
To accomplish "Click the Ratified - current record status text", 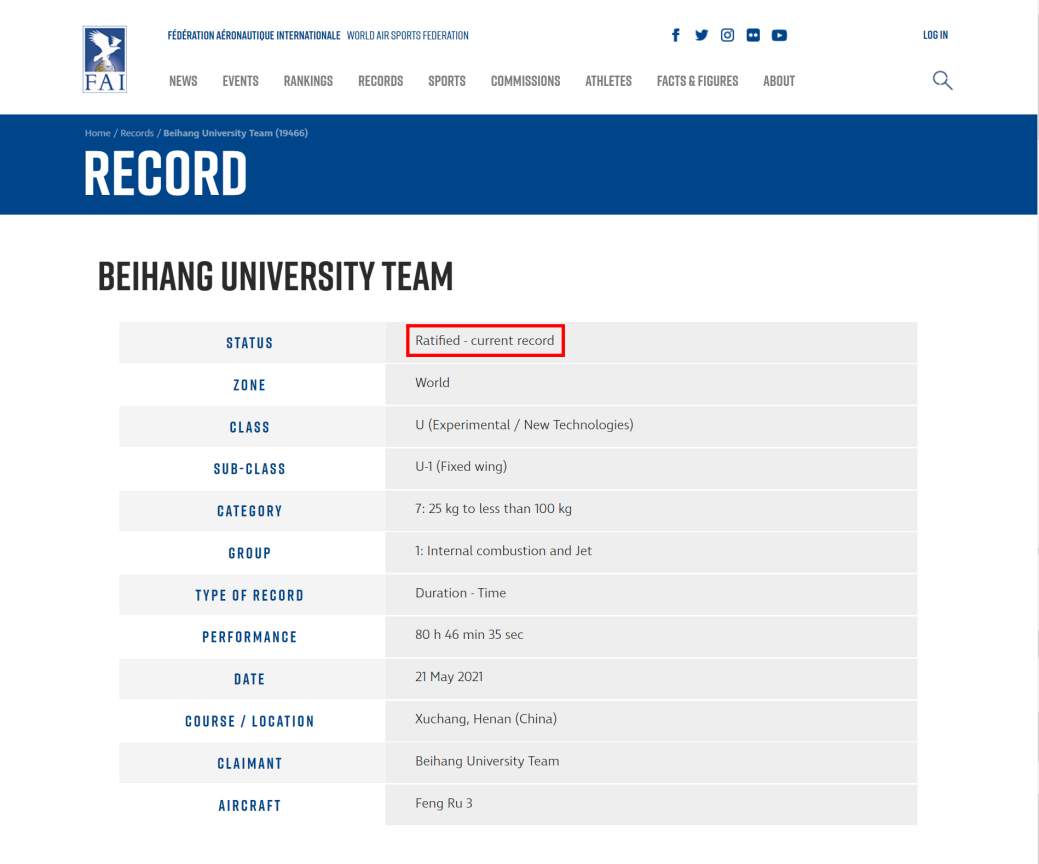I will 484,341.
